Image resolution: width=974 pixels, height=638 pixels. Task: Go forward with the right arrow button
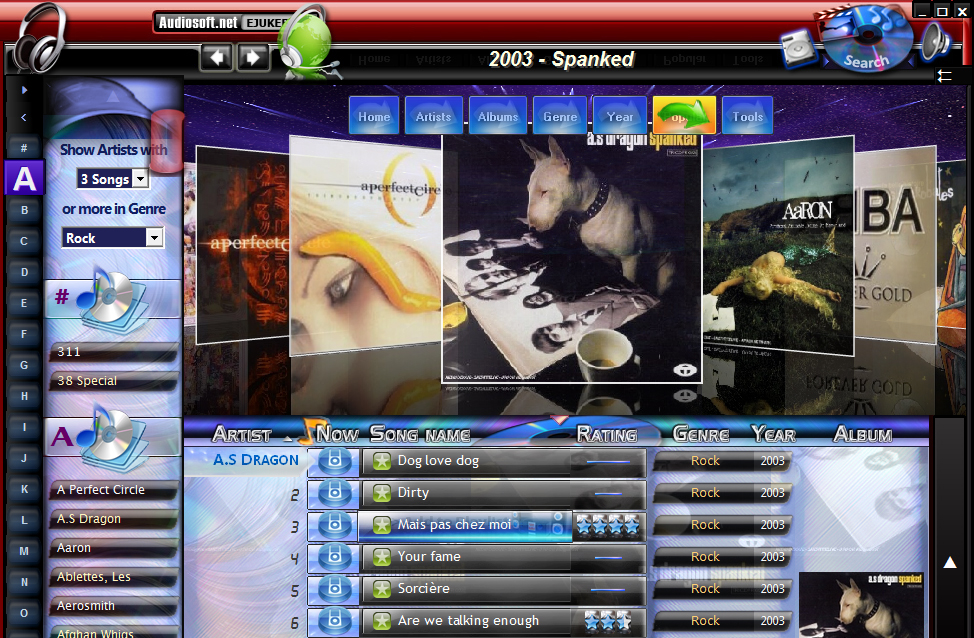252,58
